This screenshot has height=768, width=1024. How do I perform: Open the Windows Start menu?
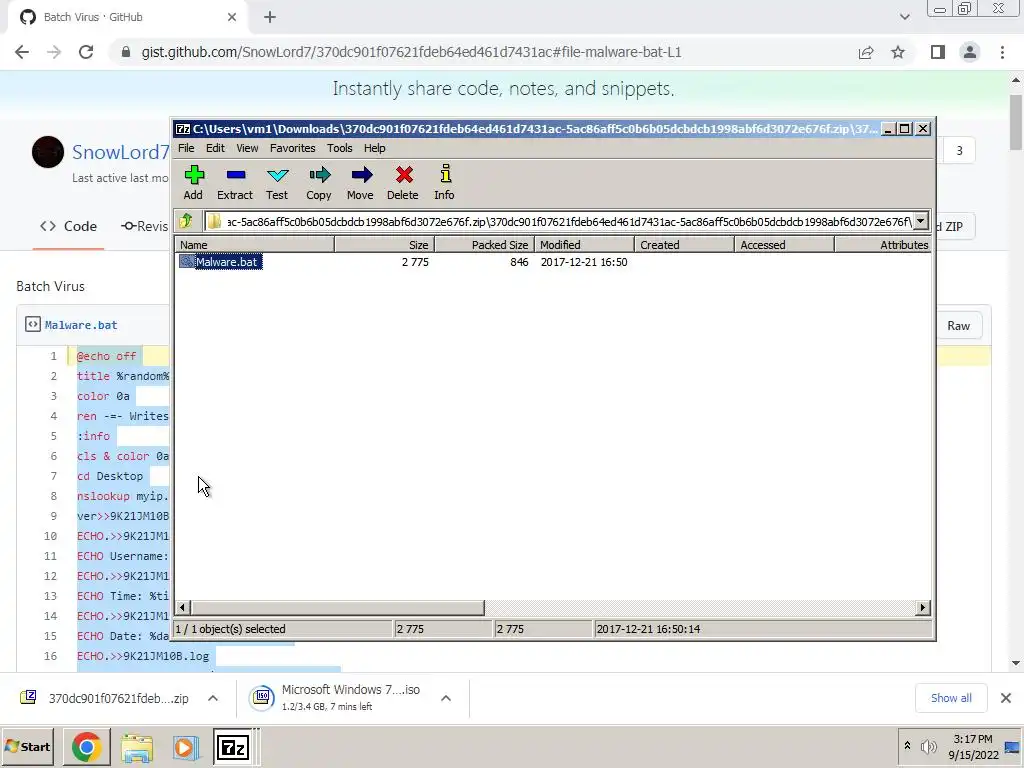point(28,747)
